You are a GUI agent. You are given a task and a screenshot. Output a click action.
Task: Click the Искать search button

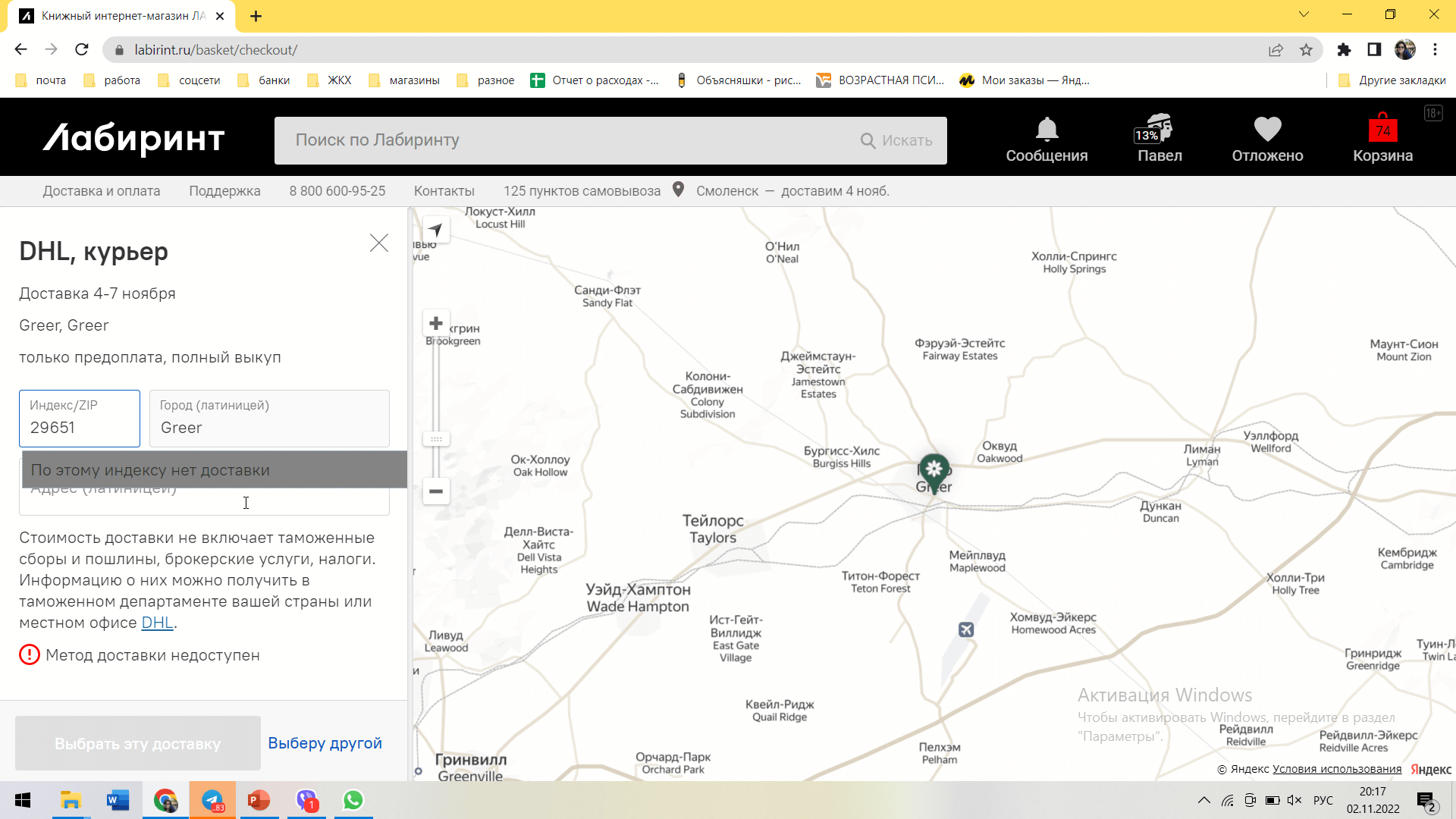pos(896,140)
